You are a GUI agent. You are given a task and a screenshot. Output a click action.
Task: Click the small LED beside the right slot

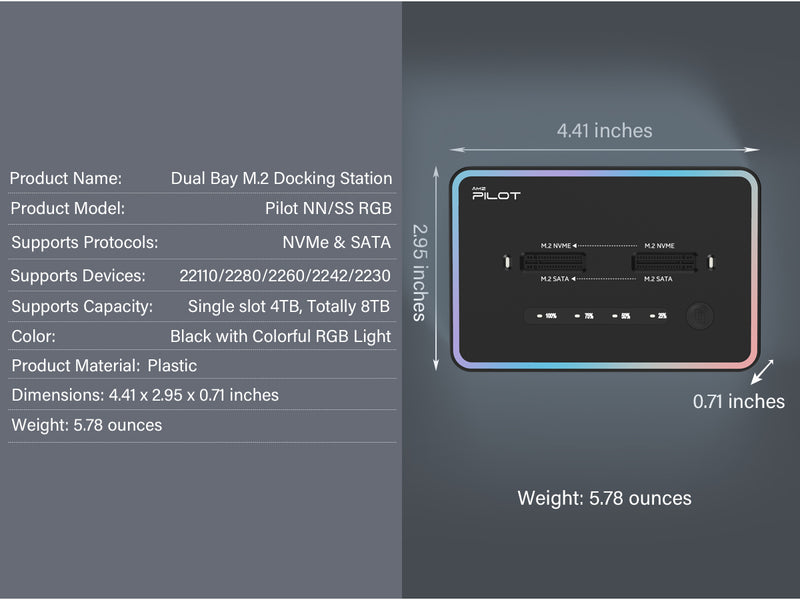coord(711,262)
